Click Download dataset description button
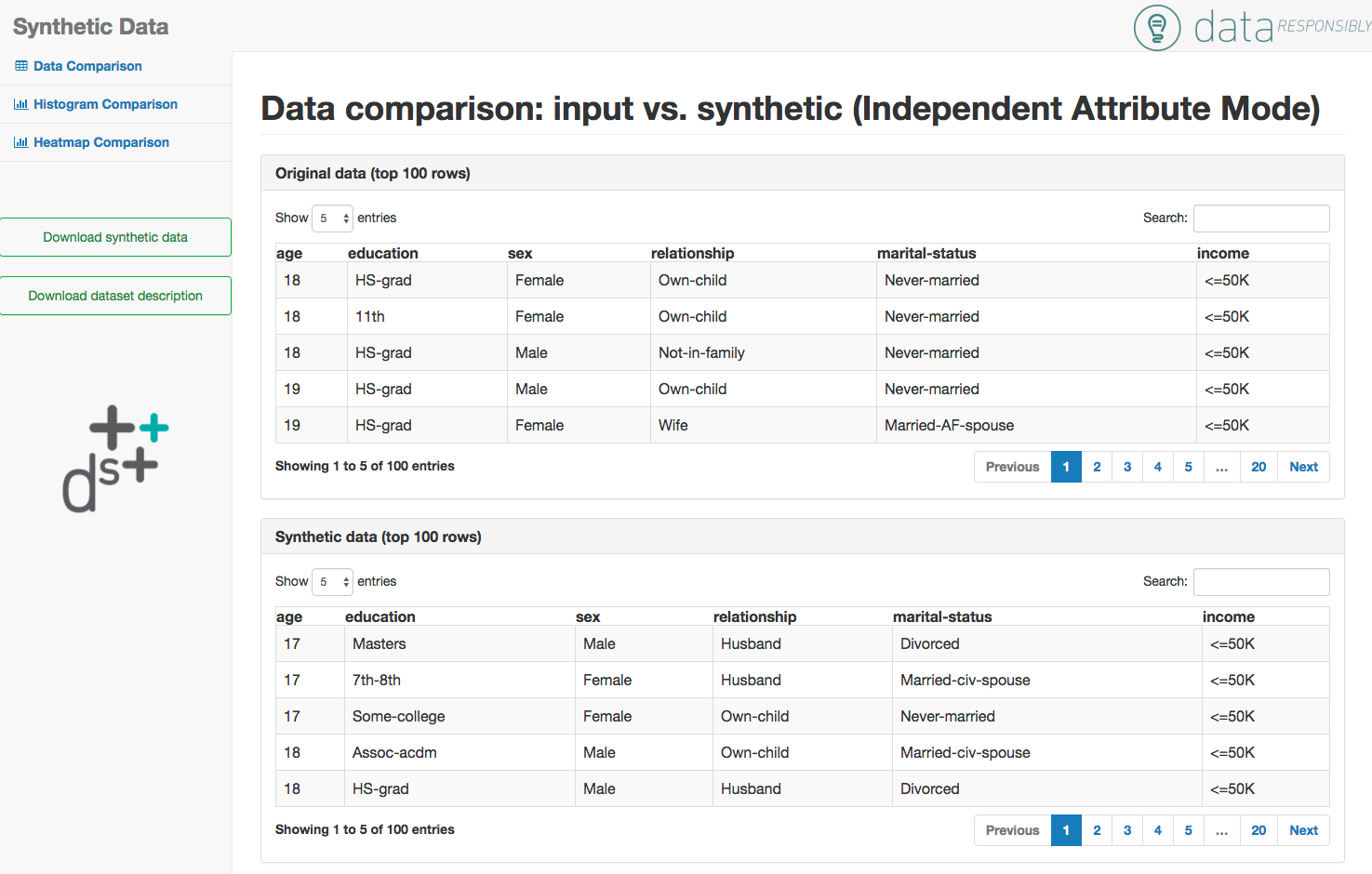The width and height of the screenshot is (1372, 874). pos(115,296)
